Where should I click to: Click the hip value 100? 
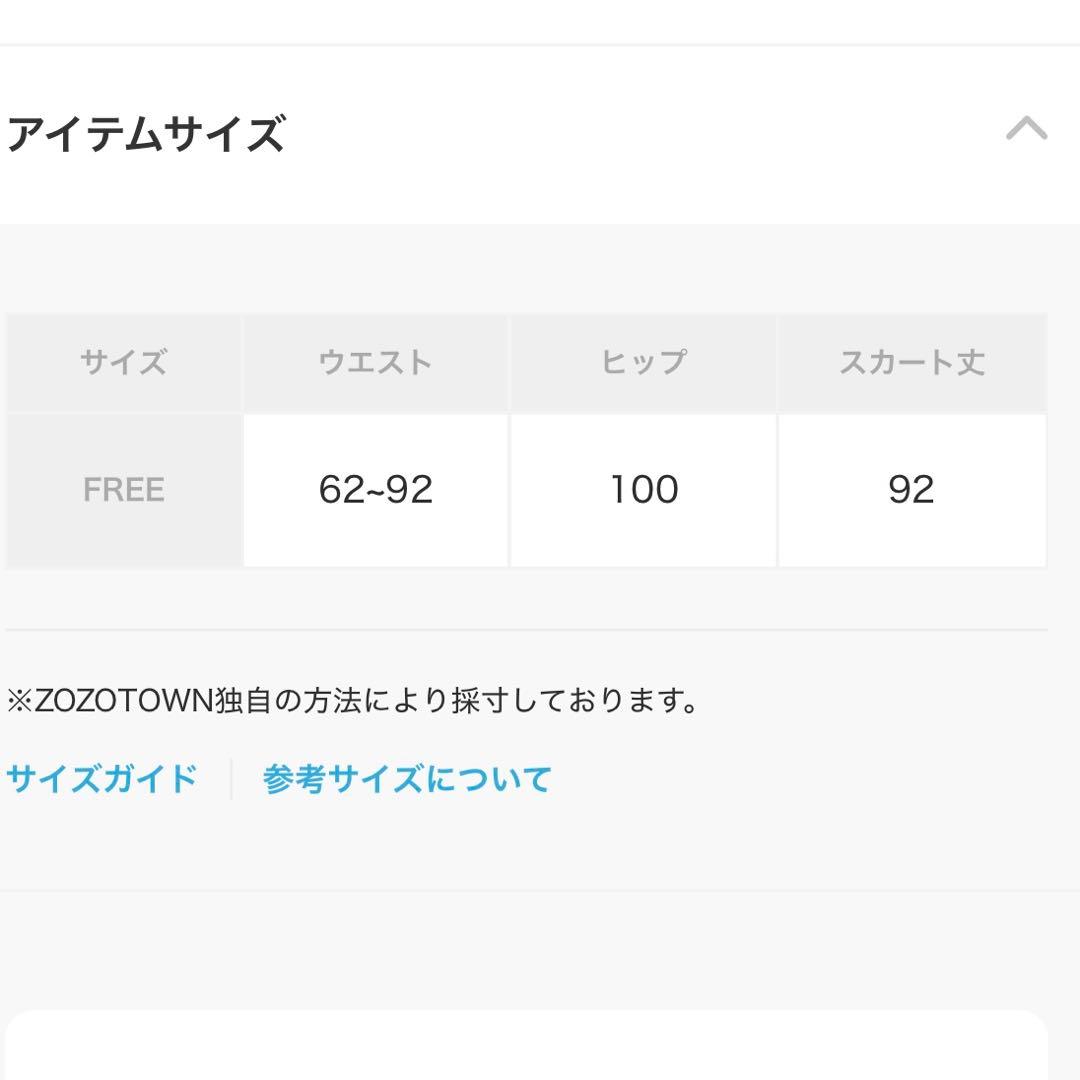click(x=644, y=490)
